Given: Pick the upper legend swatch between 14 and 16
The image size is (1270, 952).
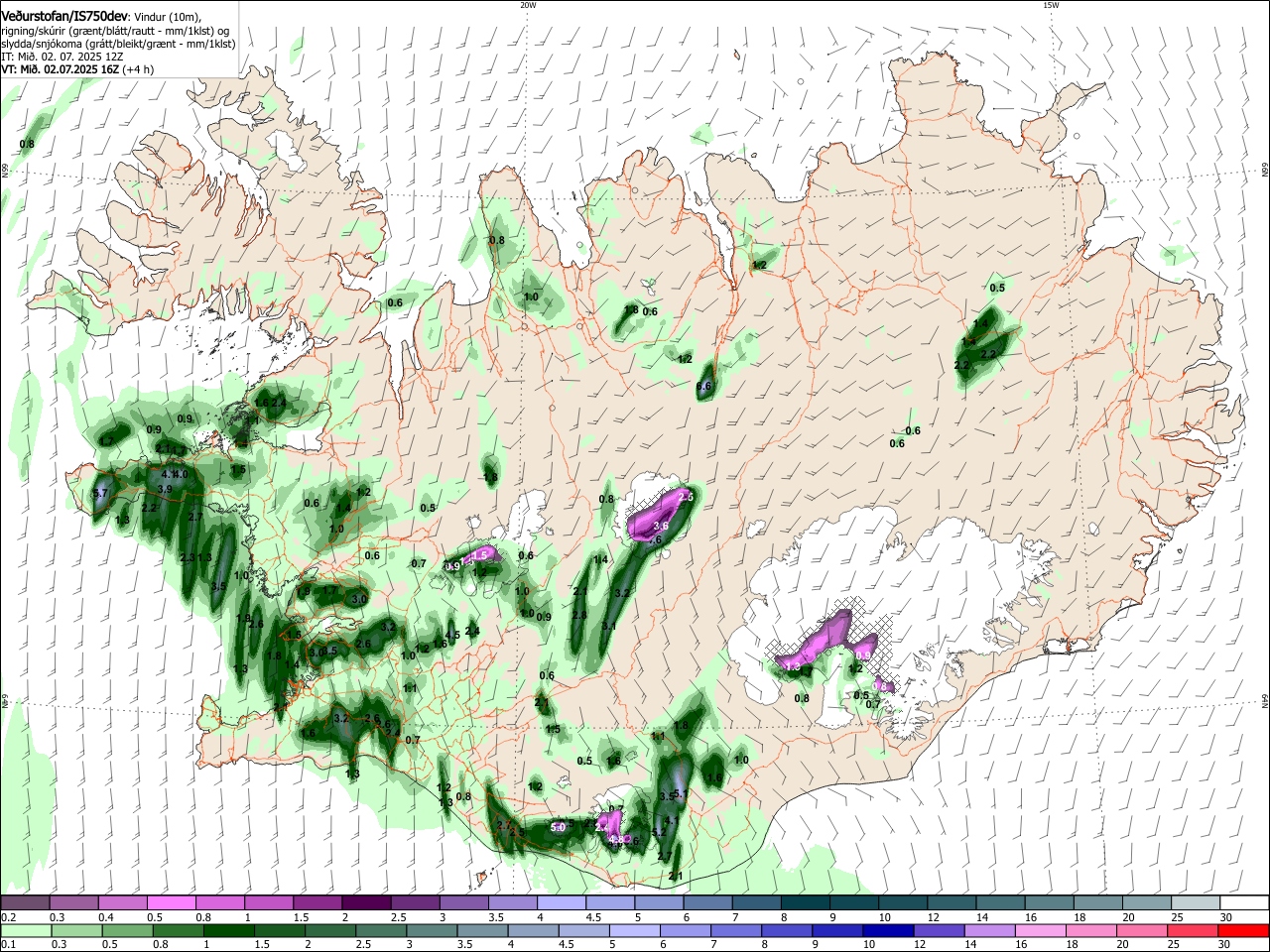Looking at the screenshot, I should (x=1000, y=902).
